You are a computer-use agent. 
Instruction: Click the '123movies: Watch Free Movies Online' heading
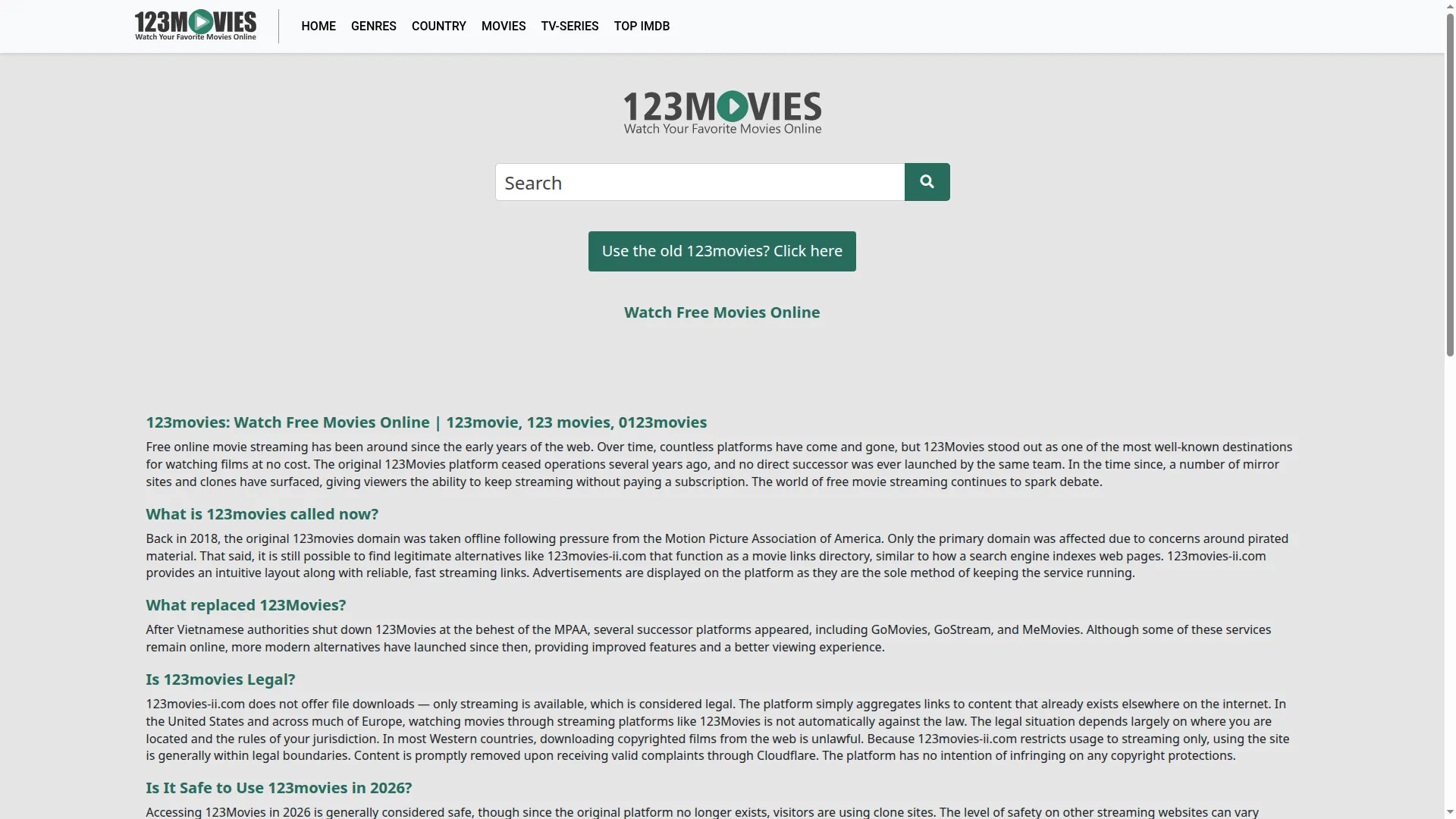[x=426, y=422]
